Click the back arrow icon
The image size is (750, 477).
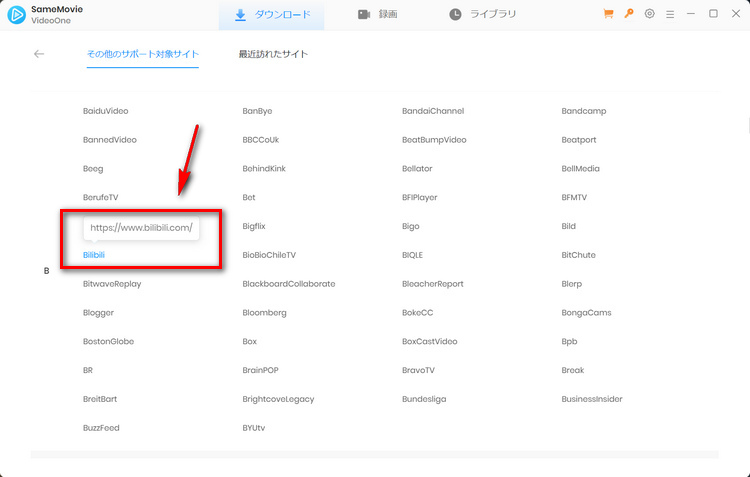pos(39,54)
